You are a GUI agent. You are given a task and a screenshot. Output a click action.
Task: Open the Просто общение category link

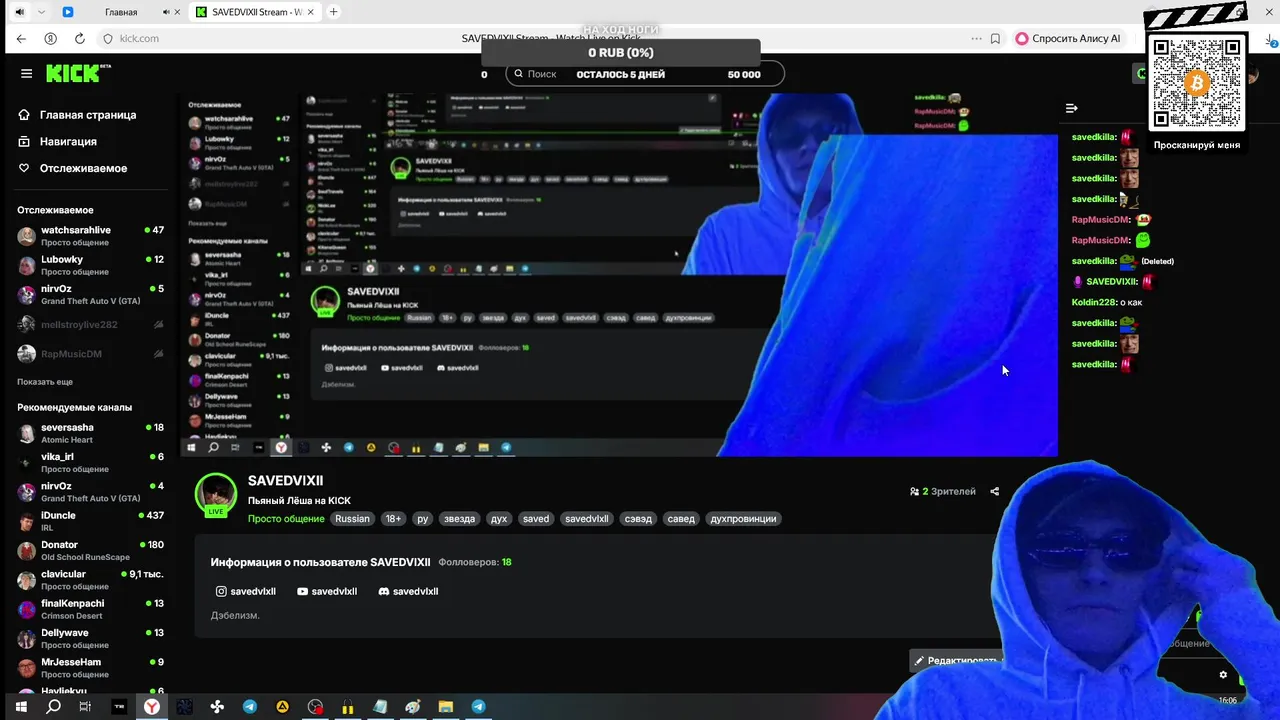tap(286, 519)
